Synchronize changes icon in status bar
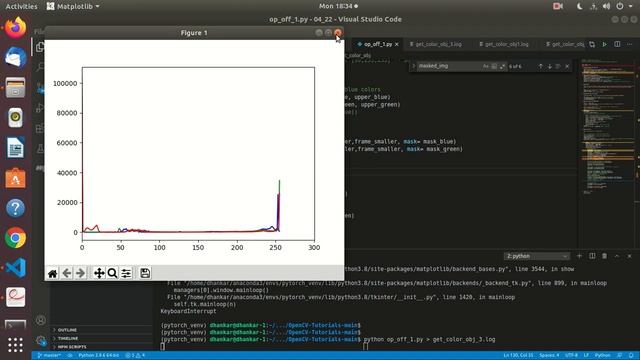The width and height of the screenshot is (640, 360). tap(70, 356)
